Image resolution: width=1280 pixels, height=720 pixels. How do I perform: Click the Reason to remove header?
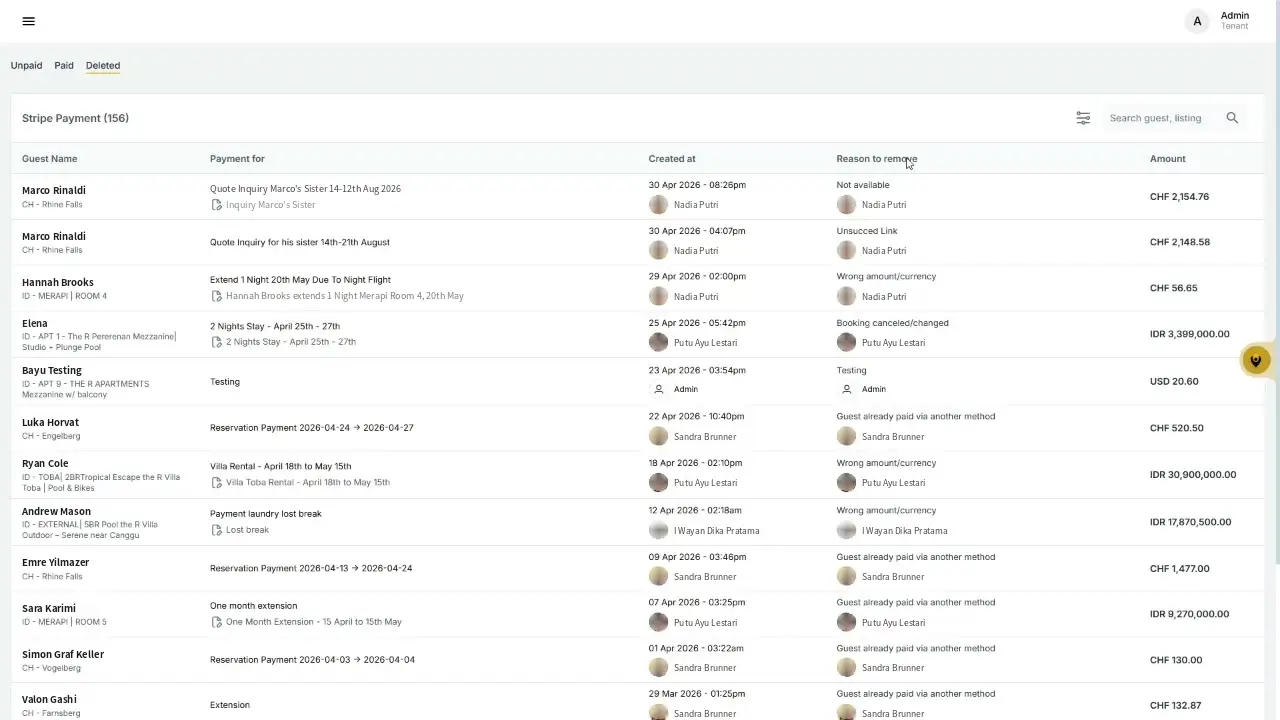pos(877,159)
